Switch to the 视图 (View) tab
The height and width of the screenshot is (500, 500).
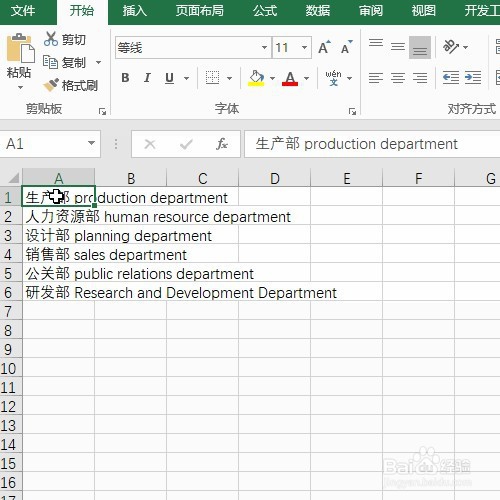click(x=424, y=11)
